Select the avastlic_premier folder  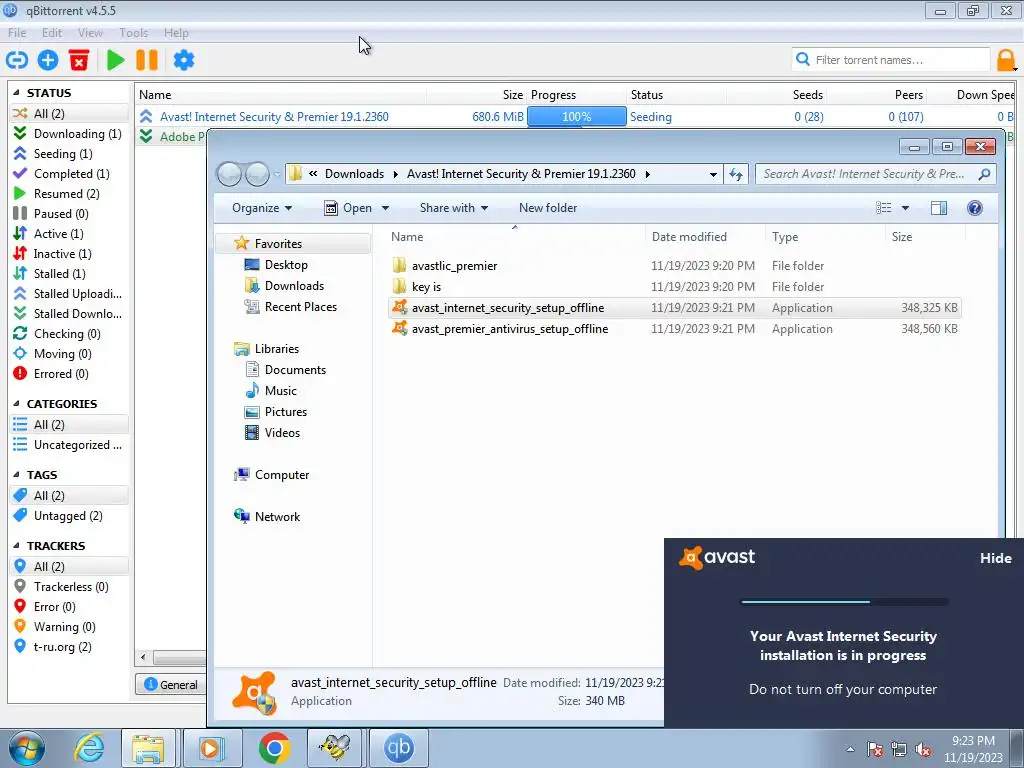click(x=454, y=266)
